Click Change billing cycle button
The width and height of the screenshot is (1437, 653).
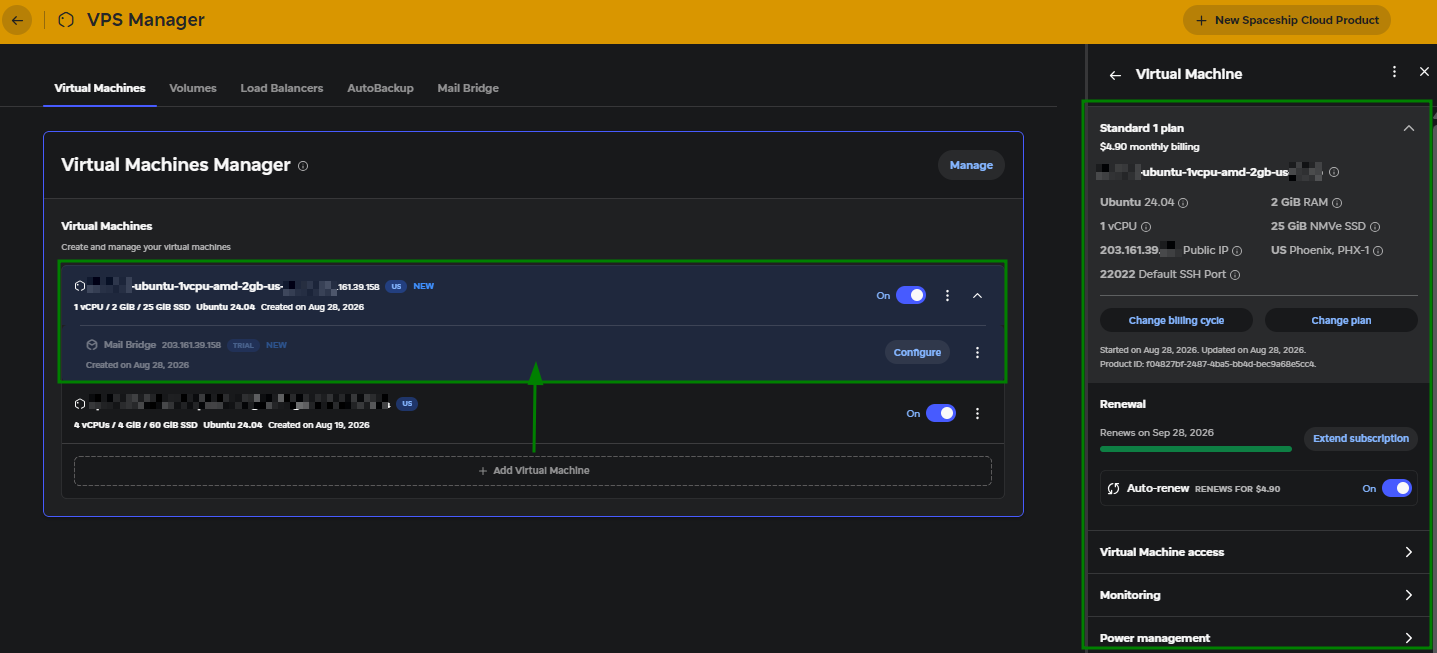coord(1176,320)
